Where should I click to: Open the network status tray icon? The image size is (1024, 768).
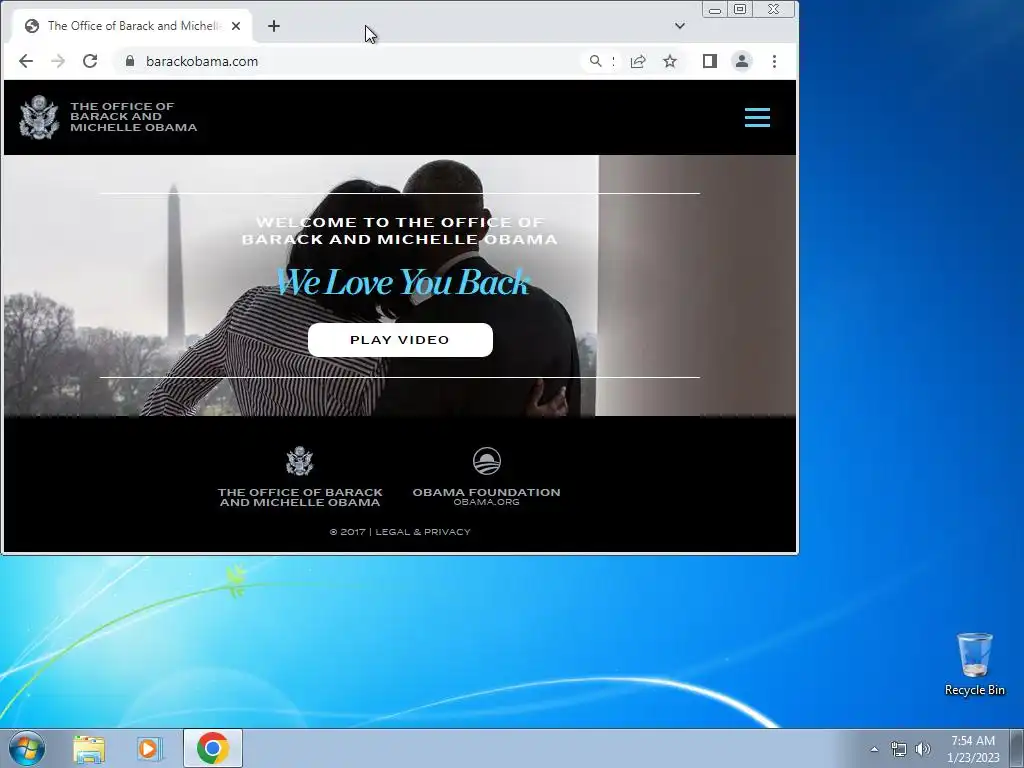(x=899, y=749)
